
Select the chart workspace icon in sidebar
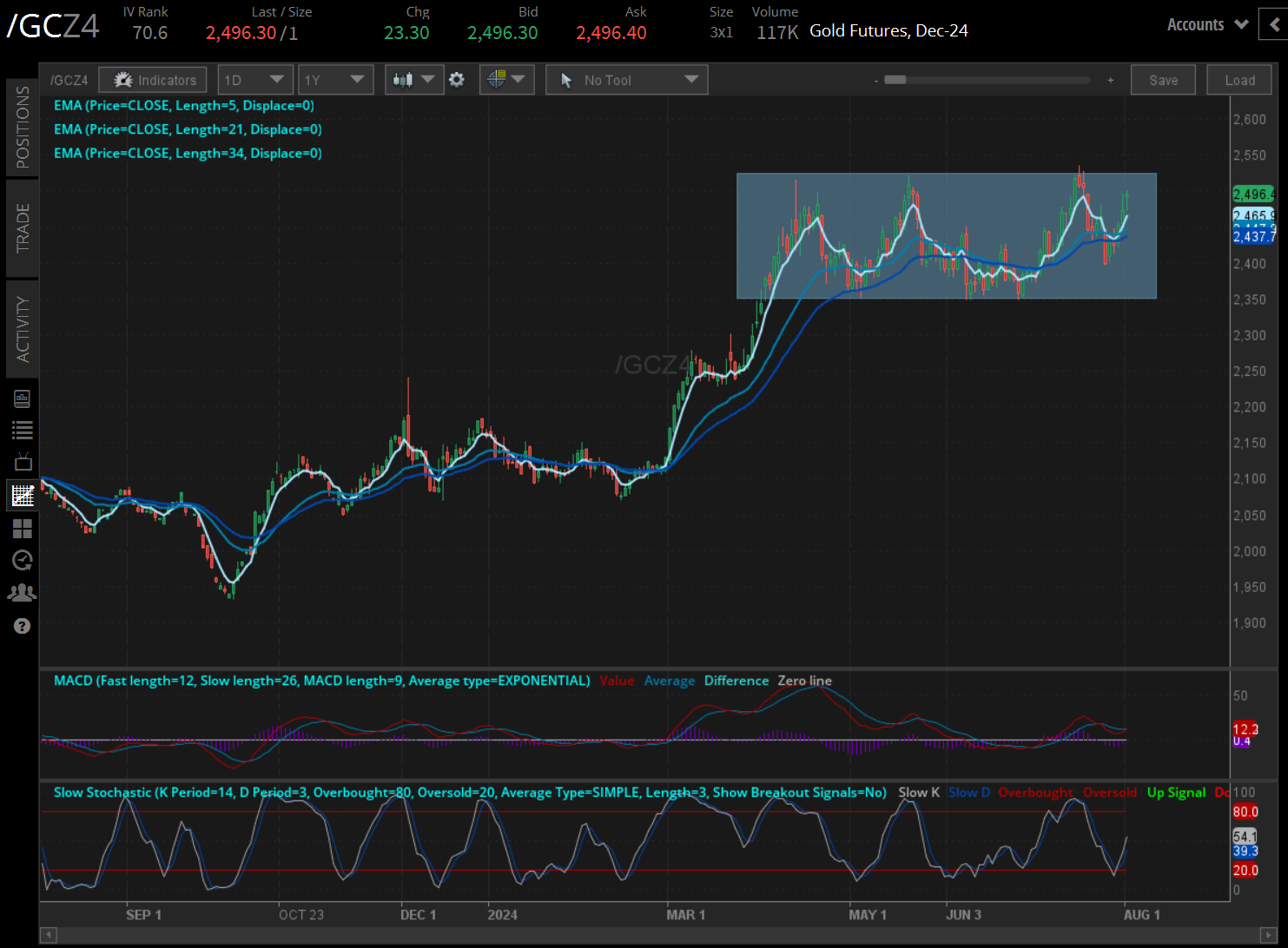[23, 495]
